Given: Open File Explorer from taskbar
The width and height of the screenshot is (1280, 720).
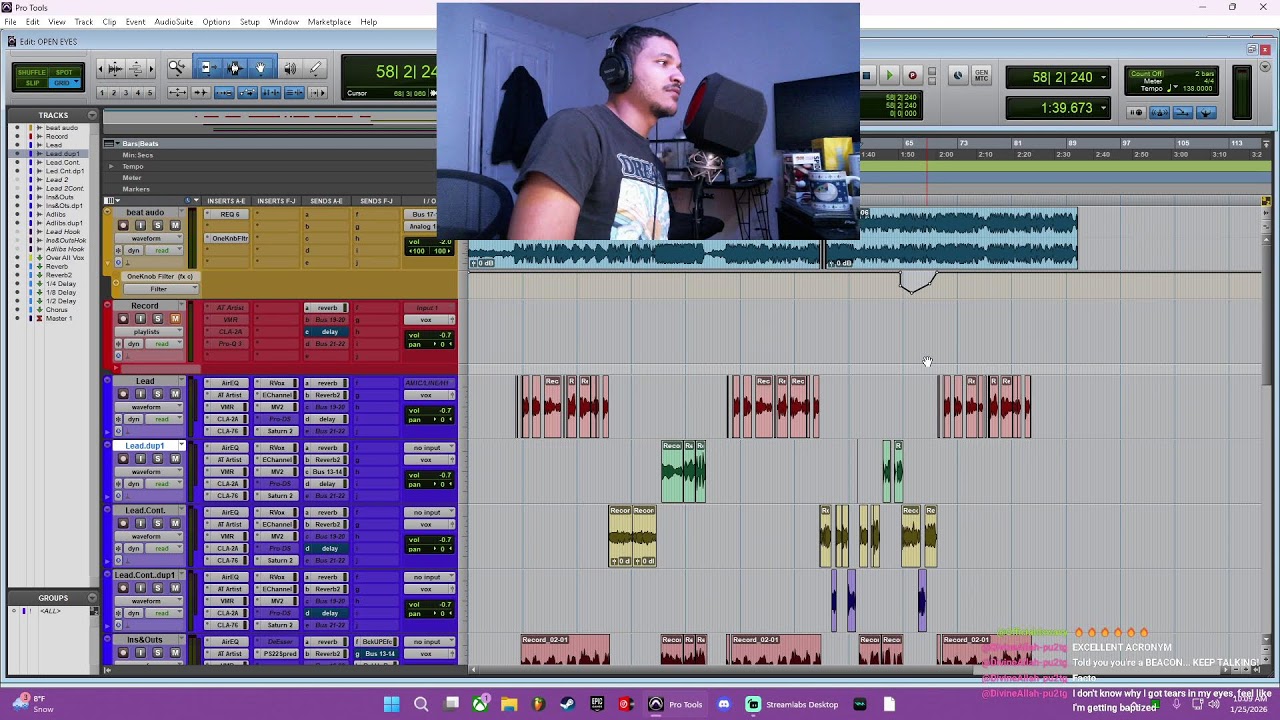Looking at the screenshot, I should (509, 704).
